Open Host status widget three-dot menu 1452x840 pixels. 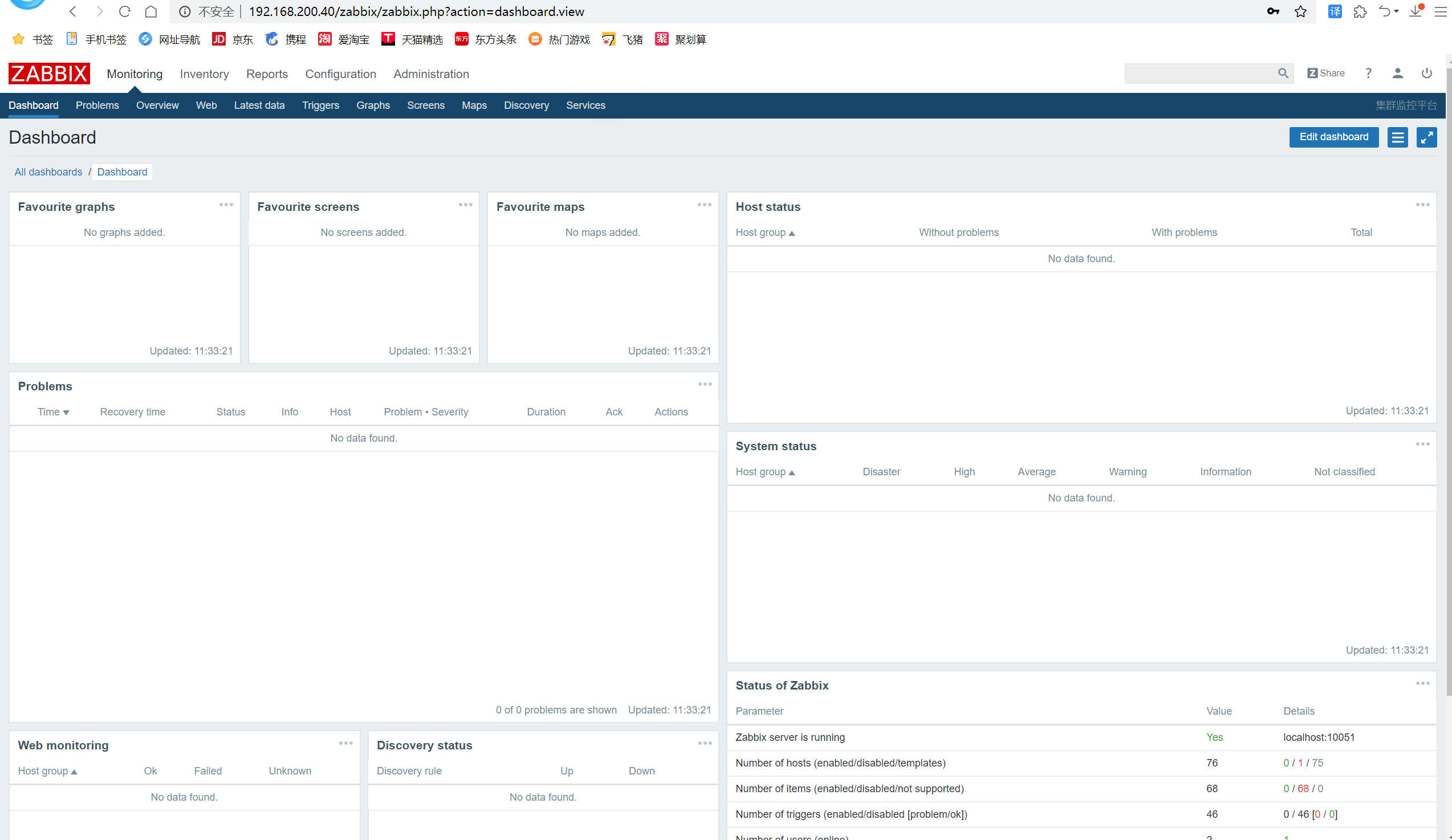coord(1422,205)
